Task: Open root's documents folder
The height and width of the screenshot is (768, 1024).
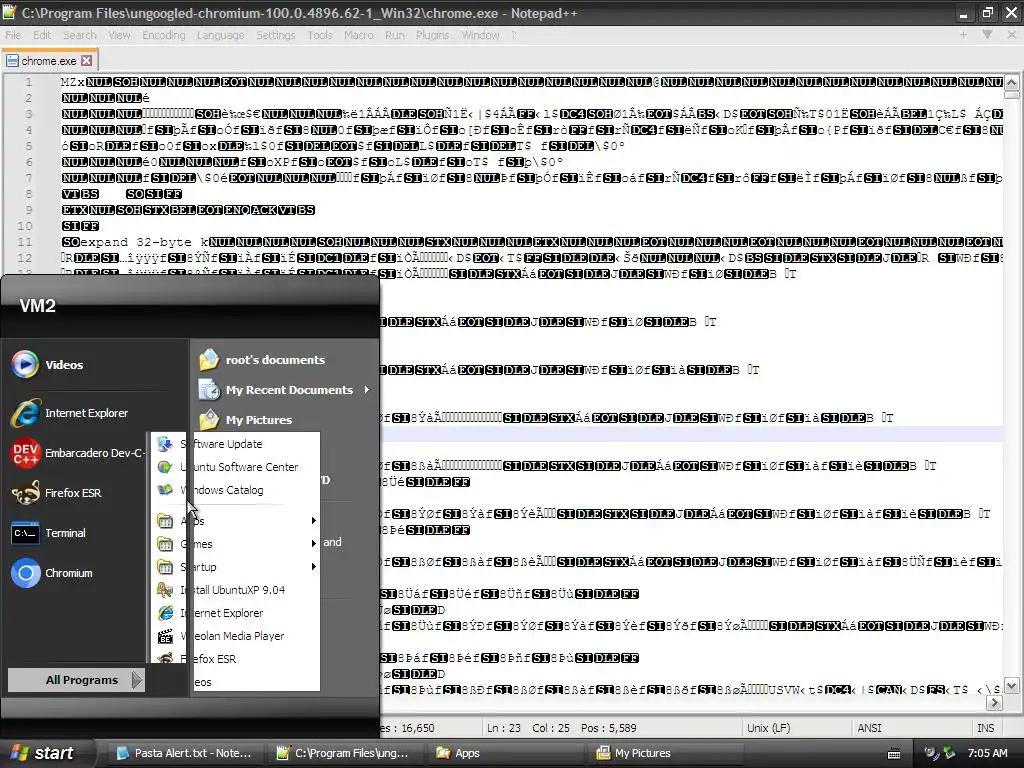Action: (274, 360)
